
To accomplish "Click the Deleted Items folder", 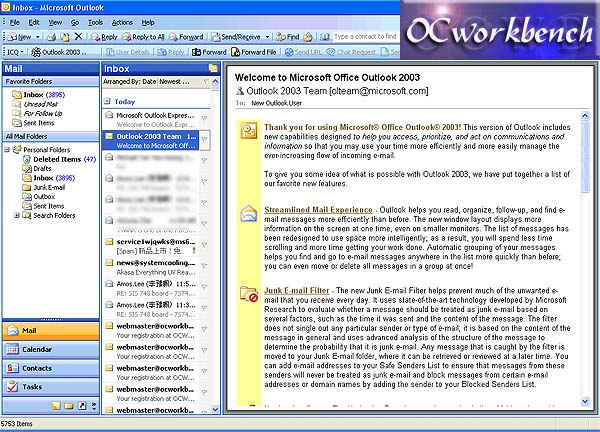I will click(59, 159).
